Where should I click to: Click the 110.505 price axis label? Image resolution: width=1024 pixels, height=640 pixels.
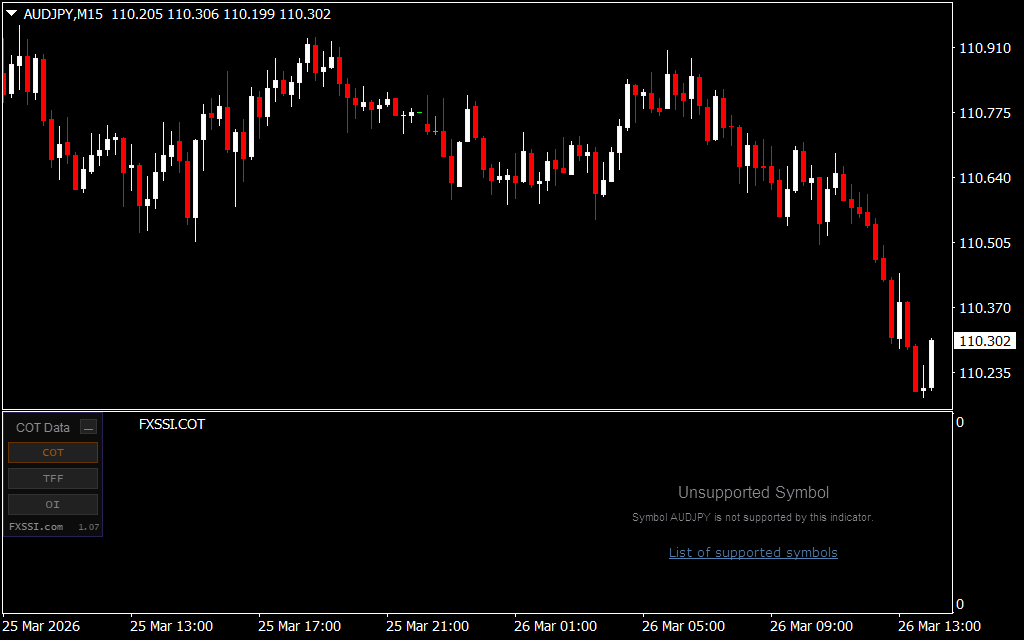click(x=984, y=243)
